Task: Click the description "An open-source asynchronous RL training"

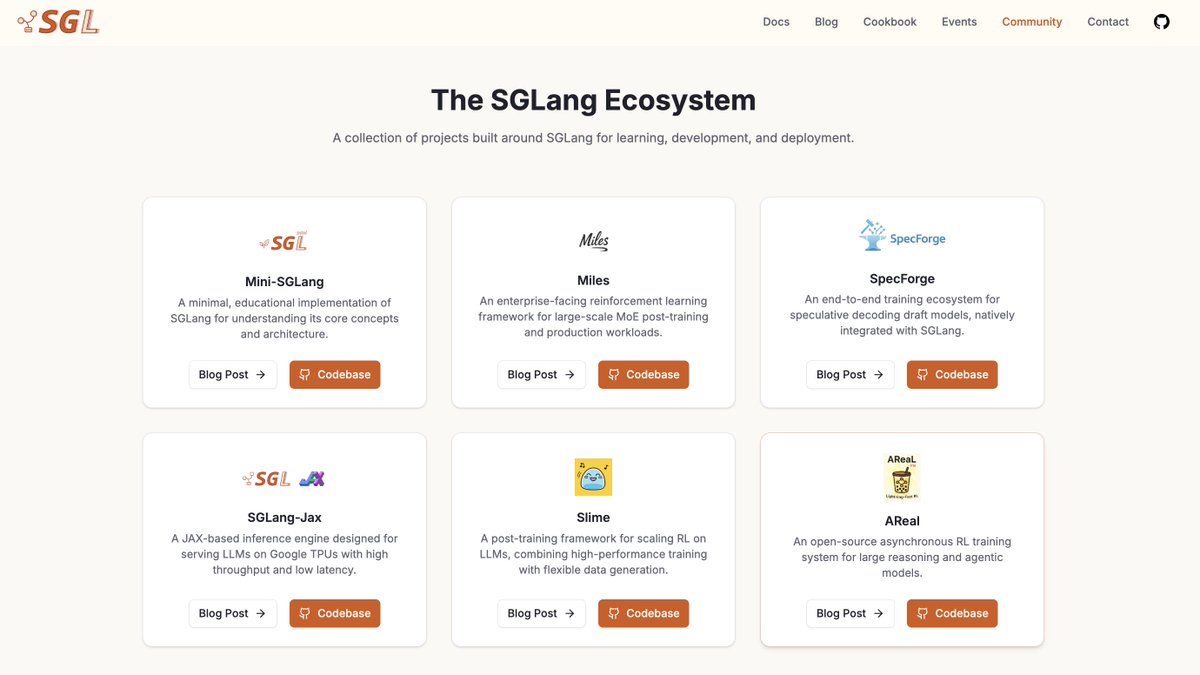Action: pyautogui.click(x=902, y=557)
